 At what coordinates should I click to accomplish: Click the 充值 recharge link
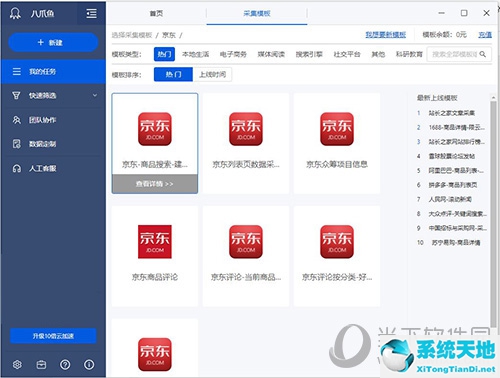pyautogui.click(x=485, y=35)
